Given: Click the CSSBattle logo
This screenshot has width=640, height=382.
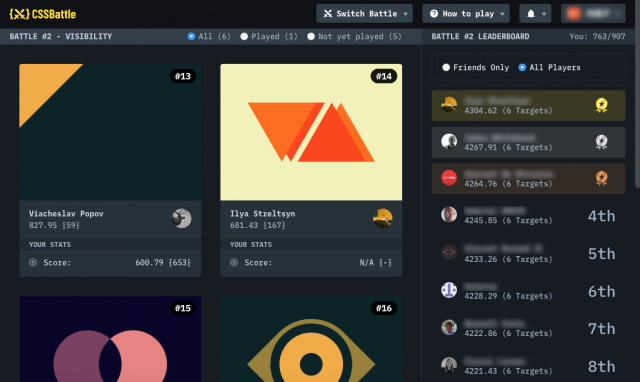Looking at the screenshot, I should [x=43, y=14].
